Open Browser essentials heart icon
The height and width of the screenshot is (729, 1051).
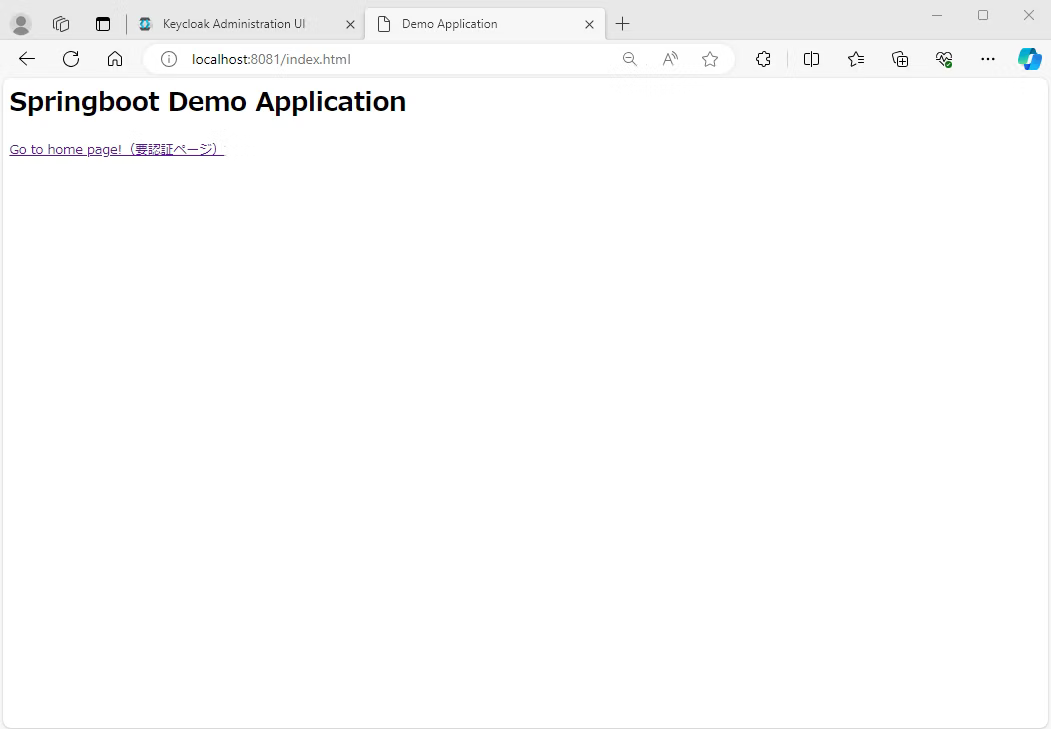(944, 59)
